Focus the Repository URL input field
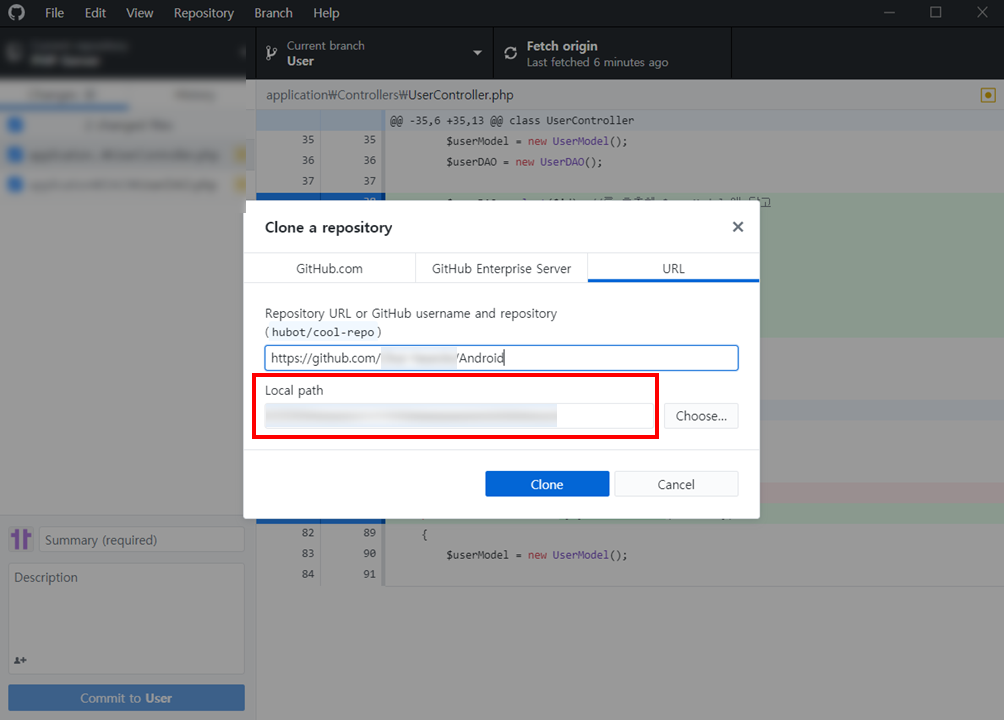 click(501, 357)
